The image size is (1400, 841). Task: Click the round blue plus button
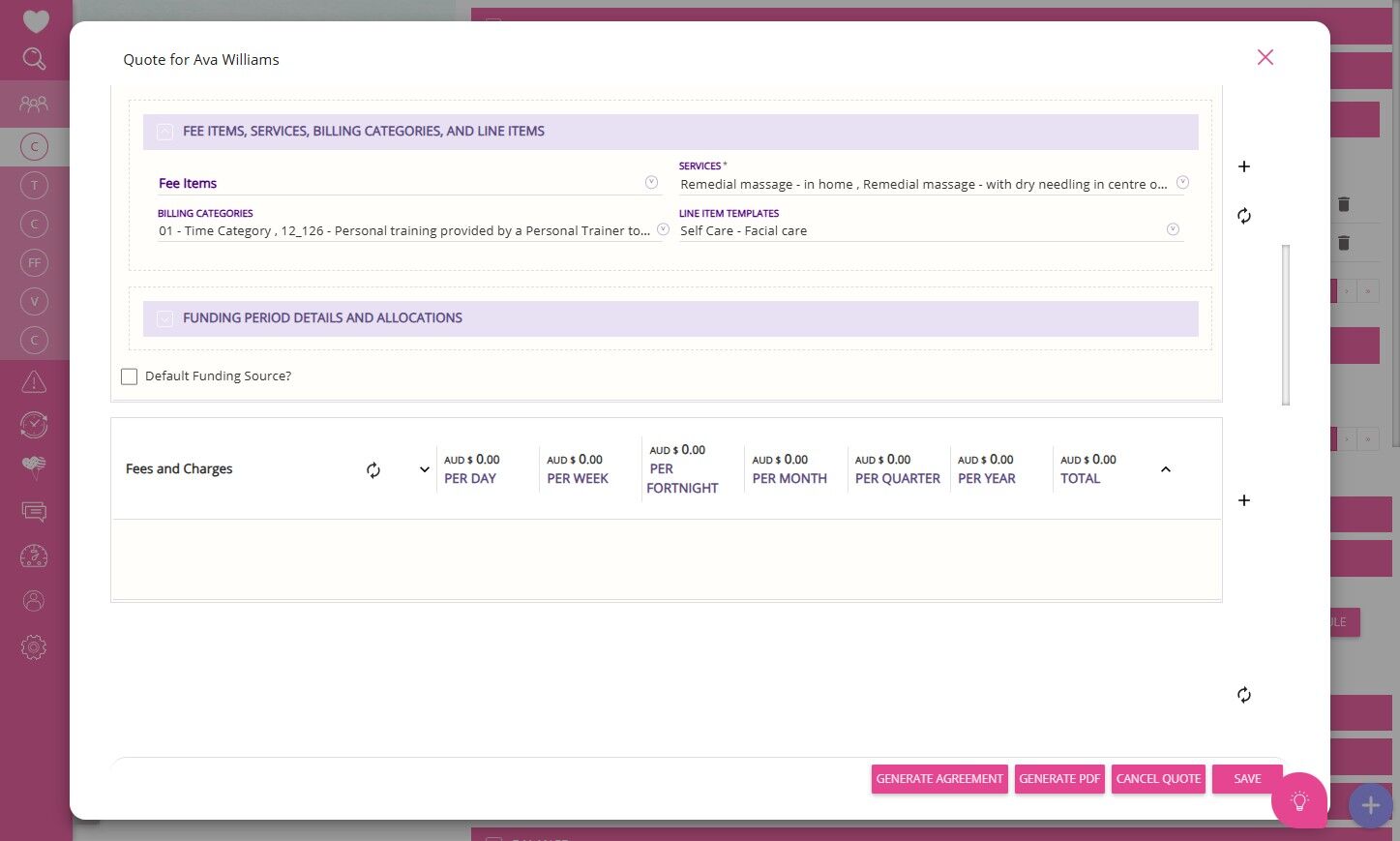click(x=1370, y=805)
